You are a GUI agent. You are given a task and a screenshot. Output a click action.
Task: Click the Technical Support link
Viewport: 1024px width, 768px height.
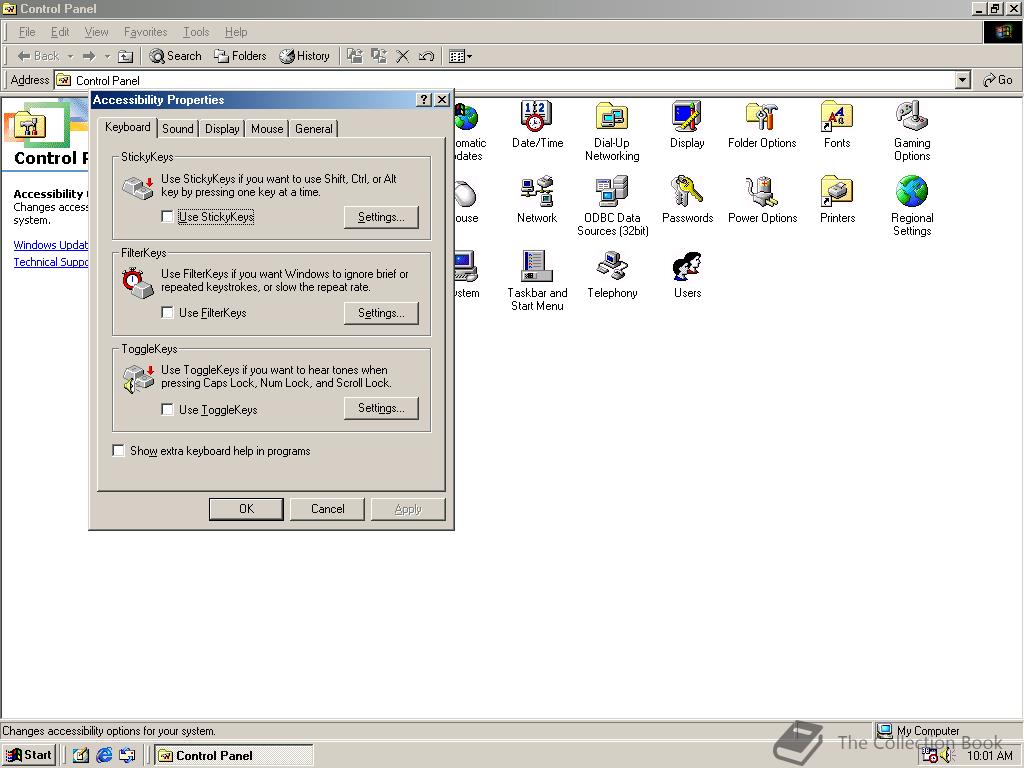(51, 262)
